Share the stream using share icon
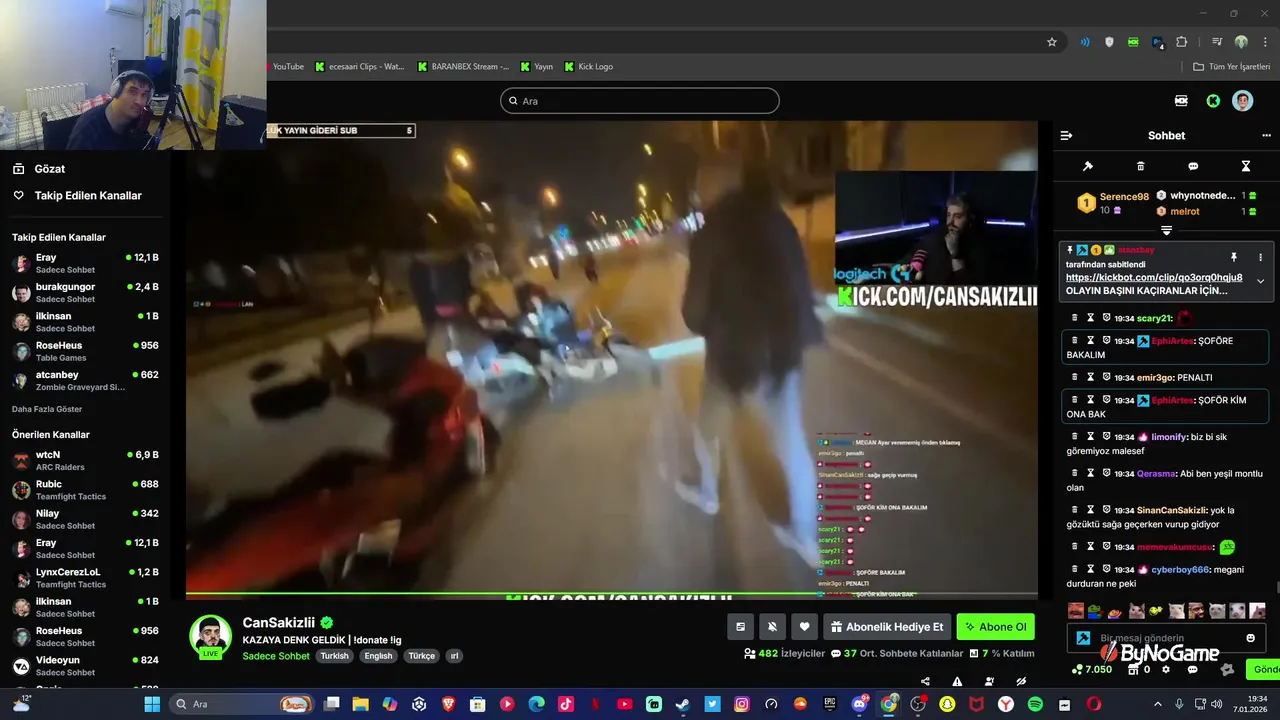1280x720 pixels. pos(925,682)
